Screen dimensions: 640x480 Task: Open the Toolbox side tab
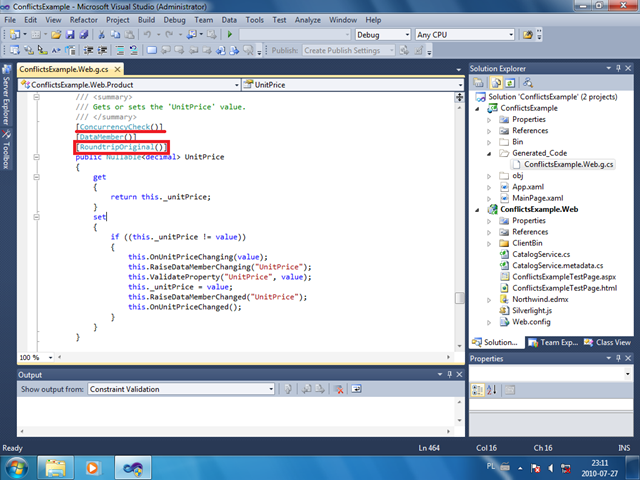[x=6, y=150]
